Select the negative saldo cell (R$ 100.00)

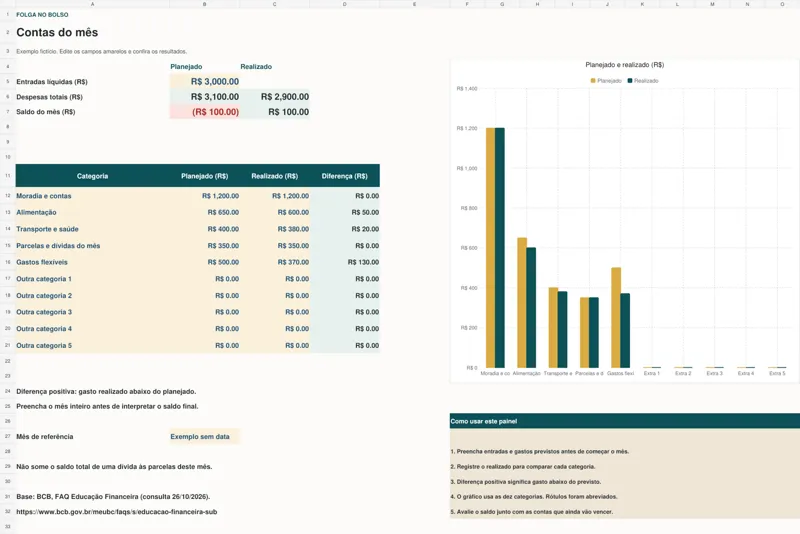[x=205, y=112]
